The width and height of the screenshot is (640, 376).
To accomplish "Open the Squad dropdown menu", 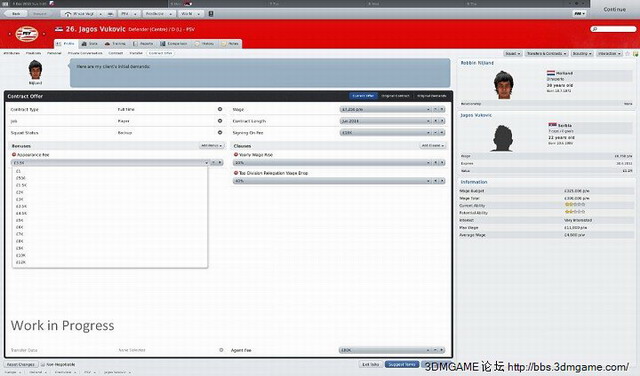I will [x=513, y=53].
